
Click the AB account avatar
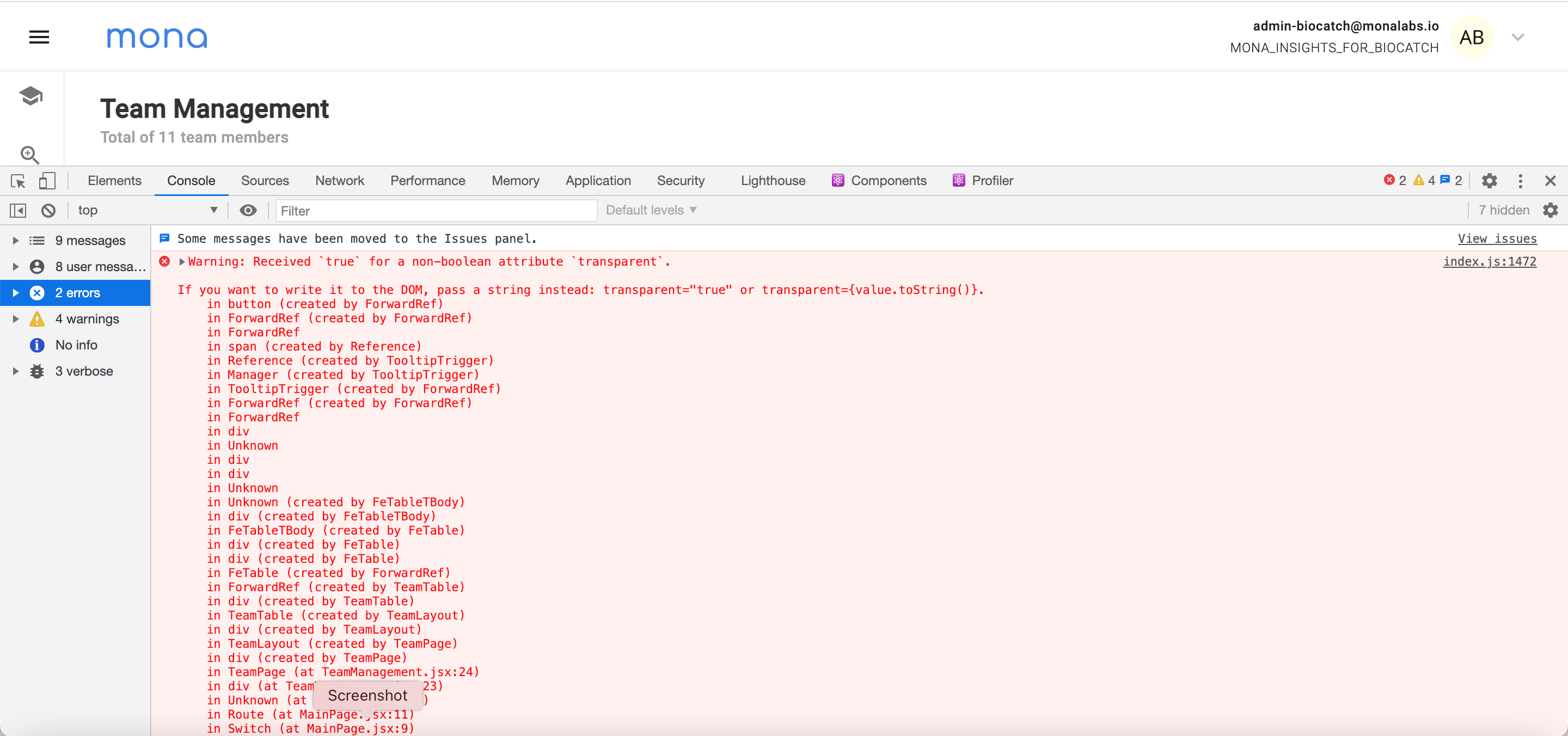click(x=1473, y=36)
